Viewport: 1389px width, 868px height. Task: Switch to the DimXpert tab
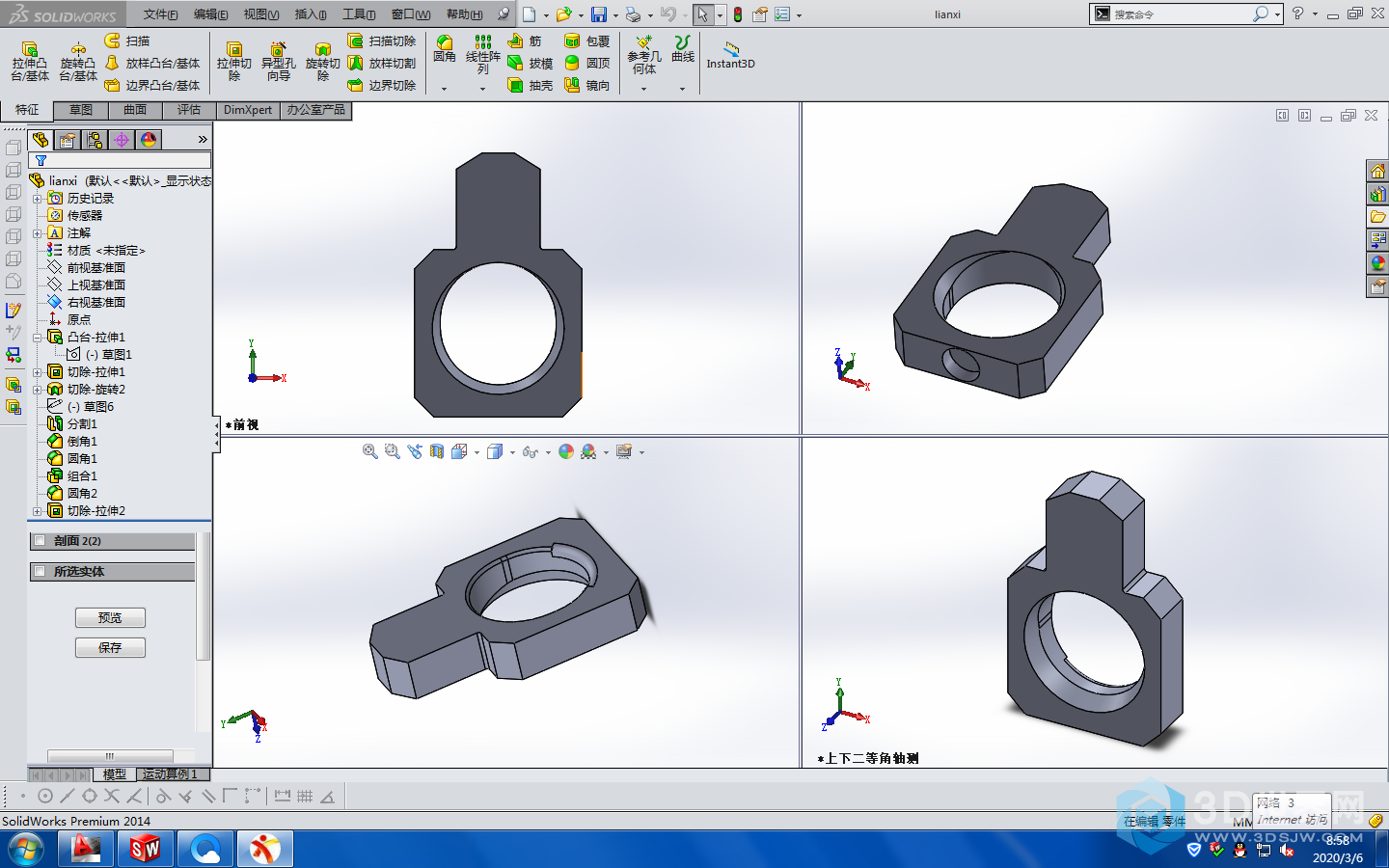coord(248,110)
